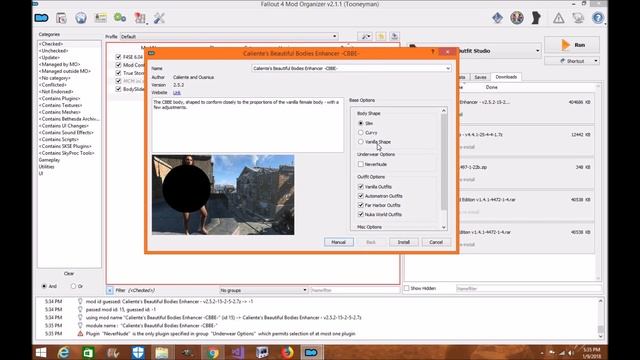Open the mod Name dropdown in CBBE dialog
The width and height of the screenshot is (640, 360).
(x=351, y=68)
